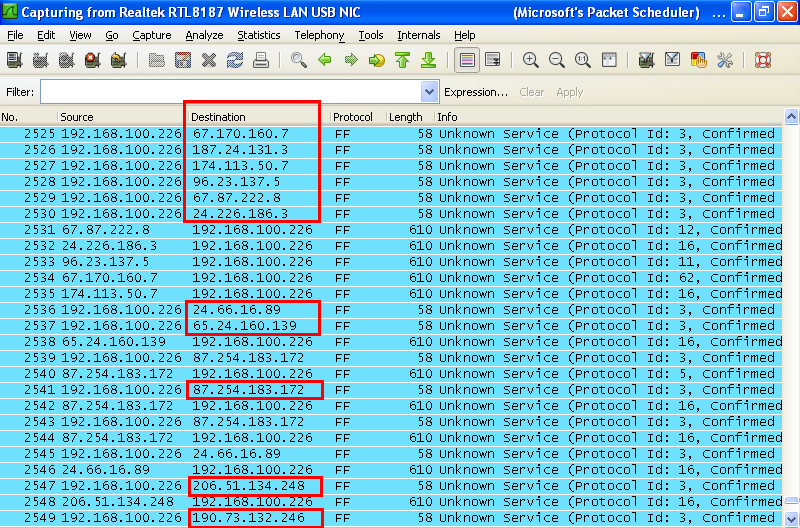Viewport: 800px width, 528px height.
Task: Click the Apply filter button
Action: (569, 92)
